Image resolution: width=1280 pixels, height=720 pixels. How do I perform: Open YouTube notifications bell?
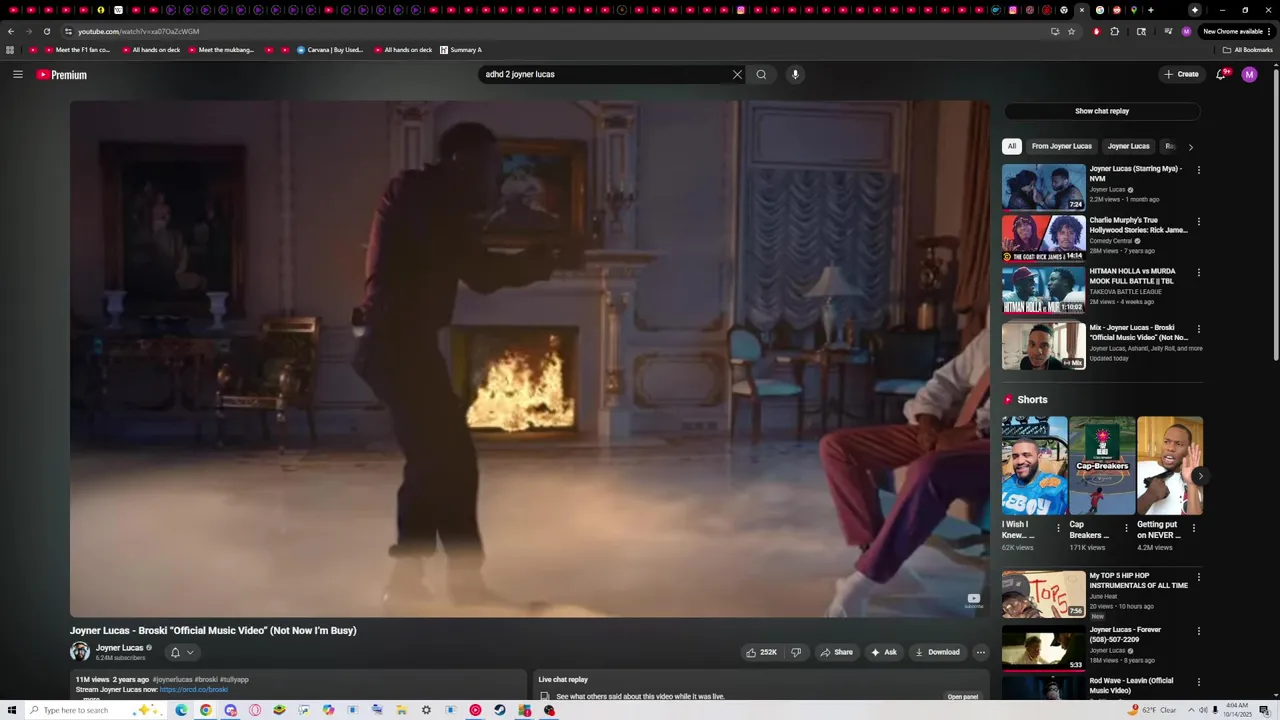click(1221, 74)
